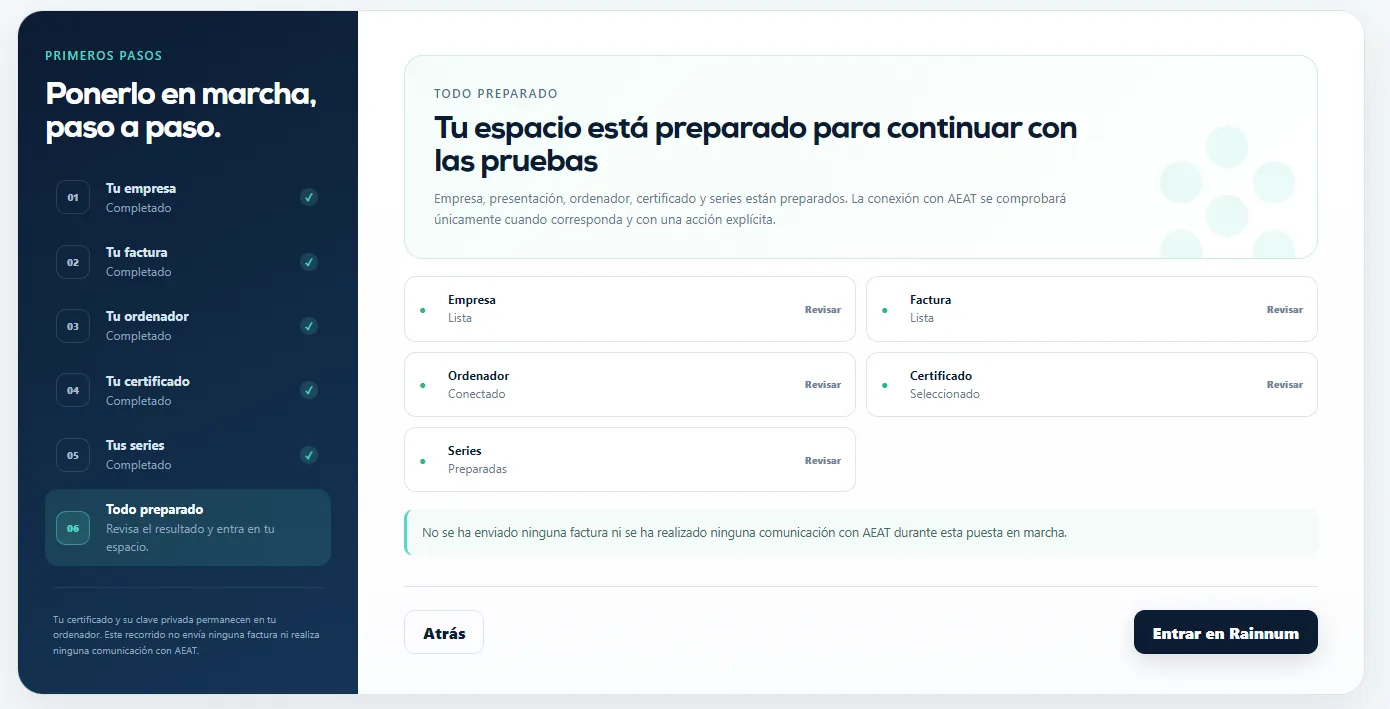Click the Ordenador card title

(479, 376)
